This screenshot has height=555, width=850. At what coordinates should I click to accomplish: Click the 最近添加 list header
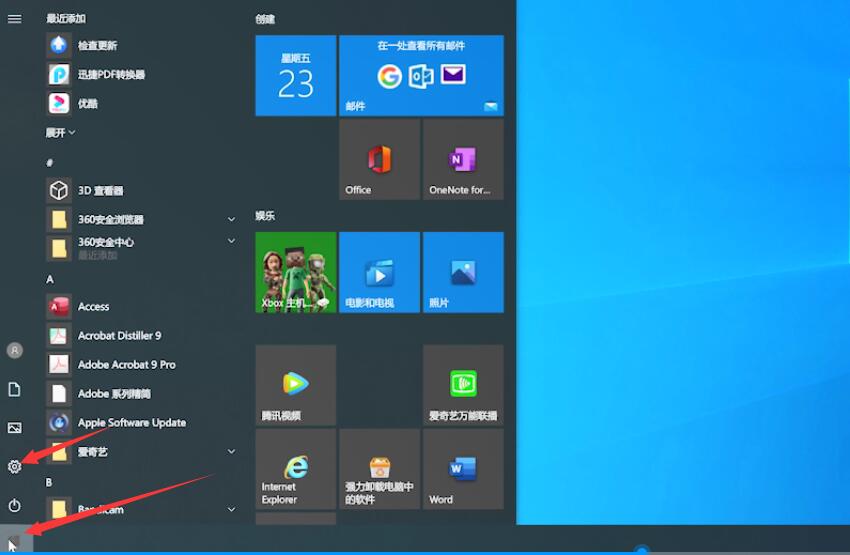(66, 18)
